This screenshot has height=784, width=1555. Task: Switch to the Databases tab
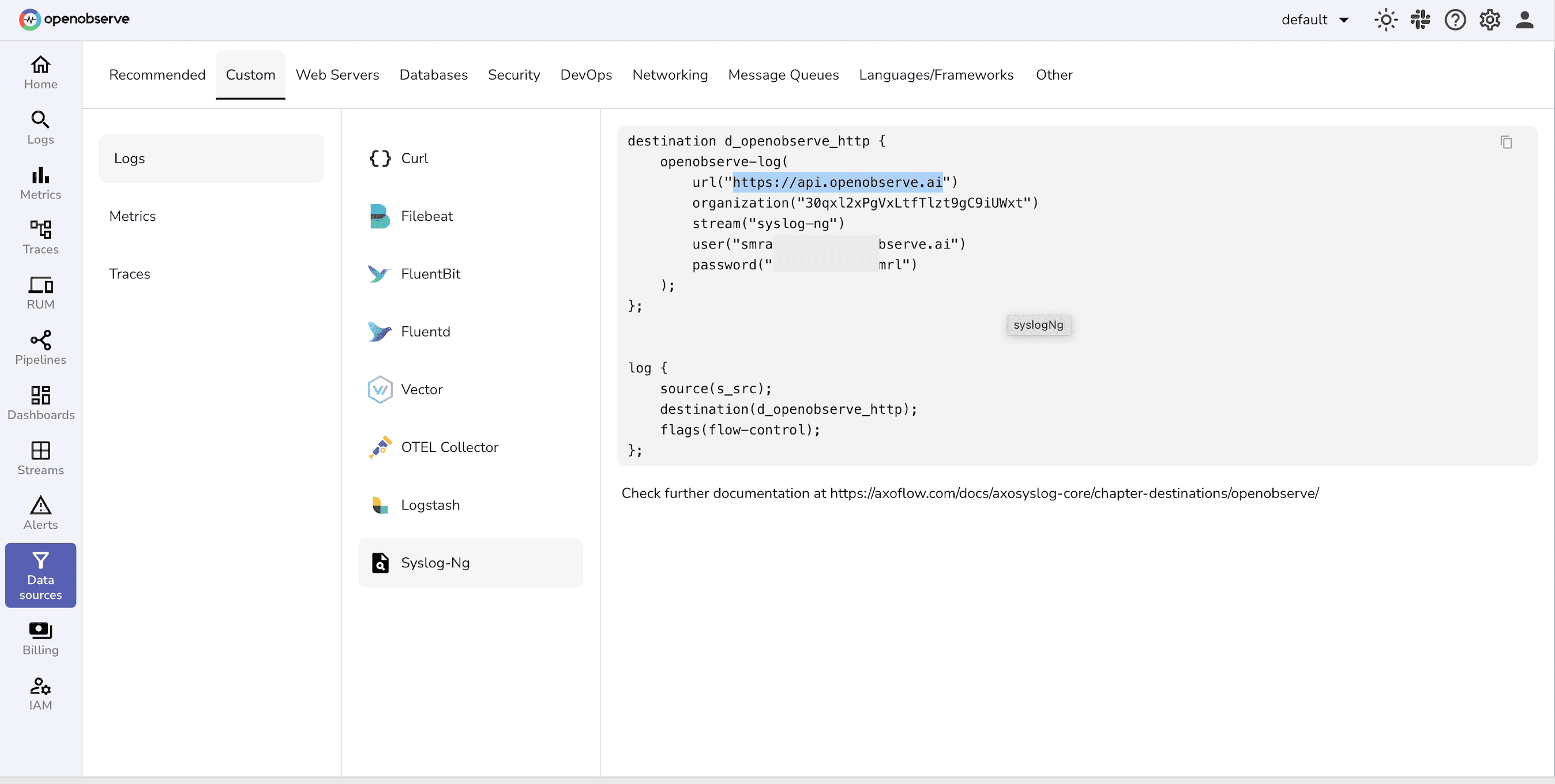point(433,75)
